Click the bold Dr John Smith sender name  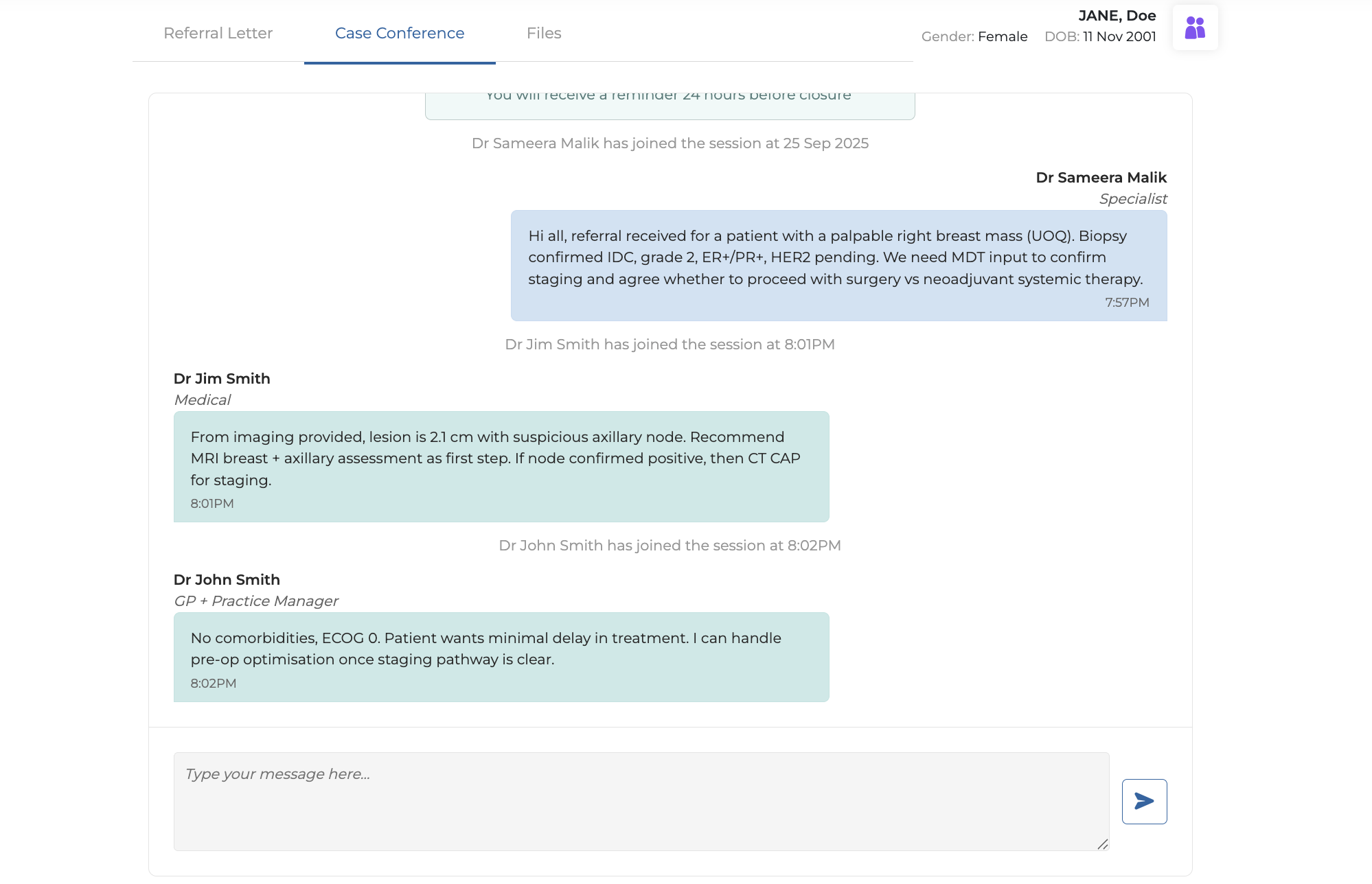click(x=227, y=580)
